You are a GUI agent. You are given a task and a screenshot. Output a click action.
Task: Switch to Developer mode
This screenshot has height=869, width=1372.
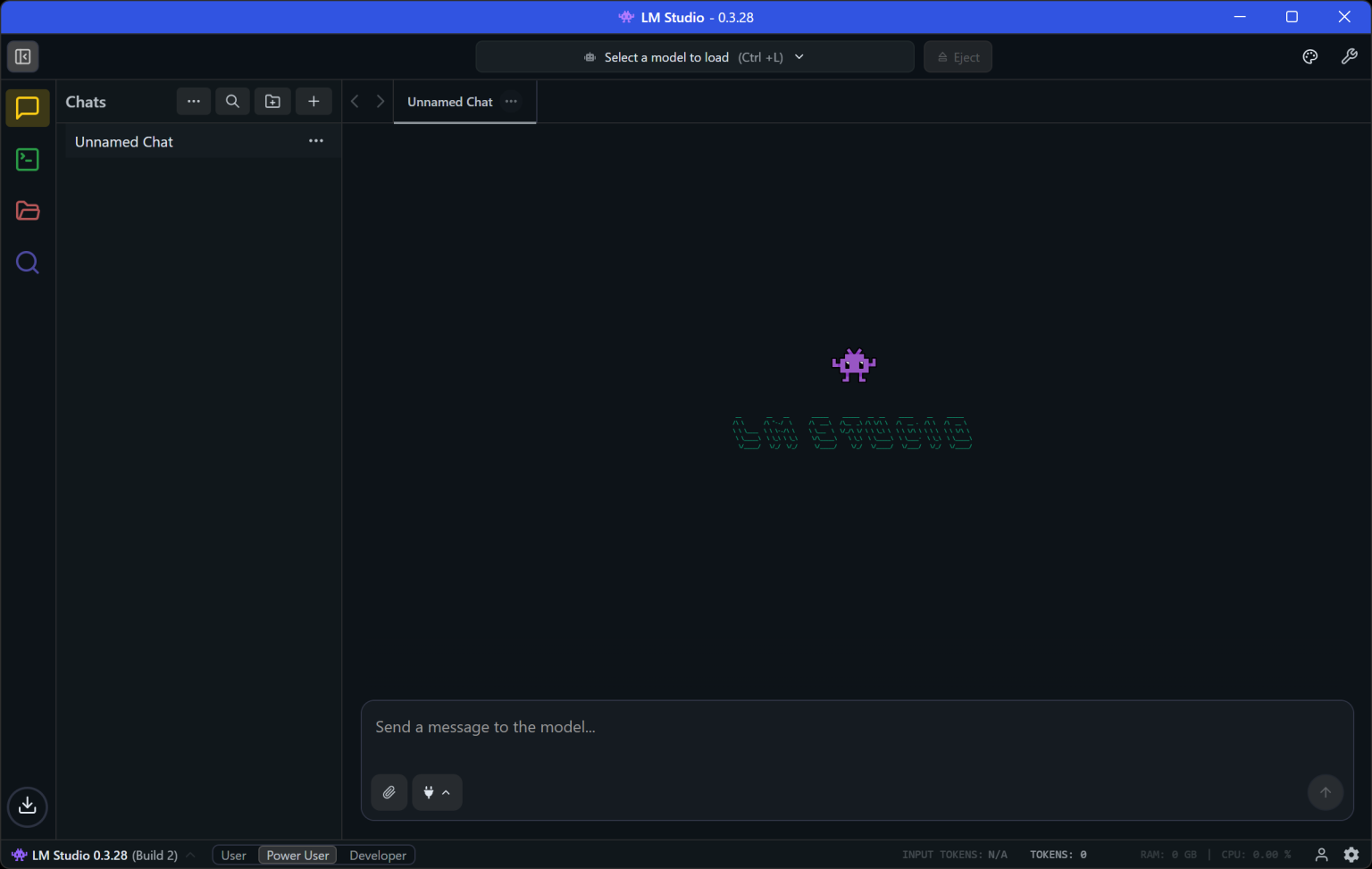[377, 855]
